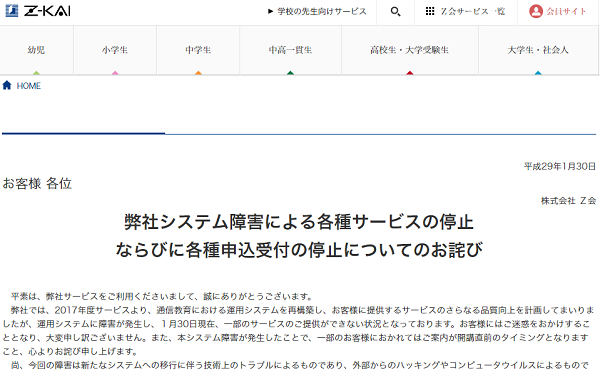Select the 高校生・大学受験生 navigation tab
This screenshot has height=371, width=600.
409,50
